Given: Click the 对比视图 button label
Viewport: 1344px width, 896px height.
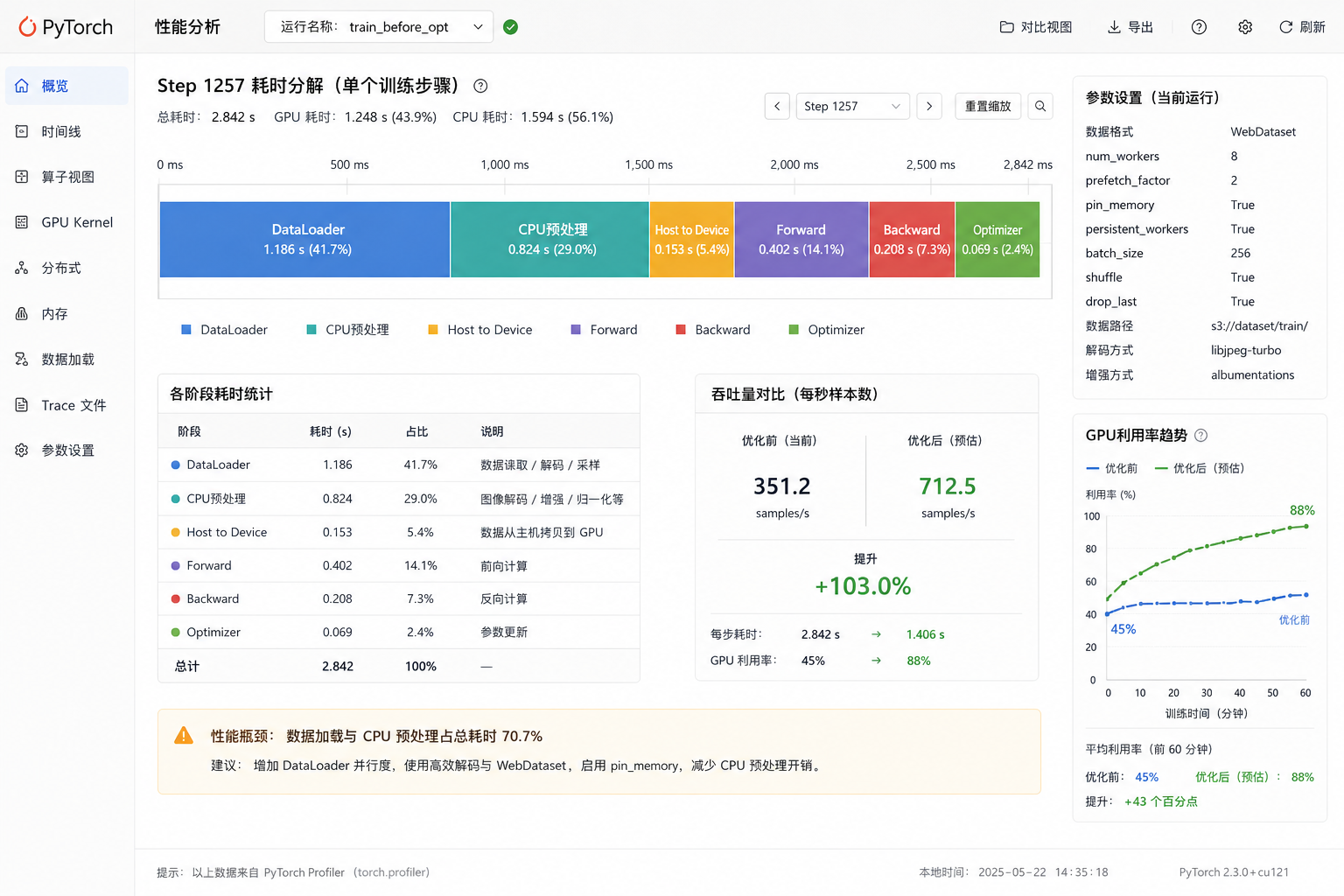Looking at the screenshot, I should 1046,27.
